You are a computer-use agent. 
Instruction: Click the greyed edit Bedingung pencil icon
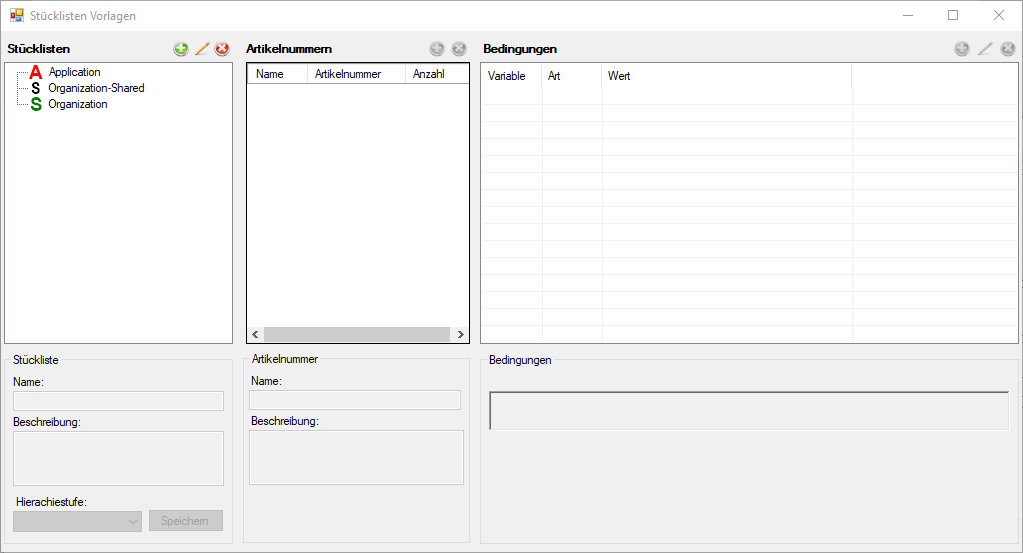click(985, 49)
